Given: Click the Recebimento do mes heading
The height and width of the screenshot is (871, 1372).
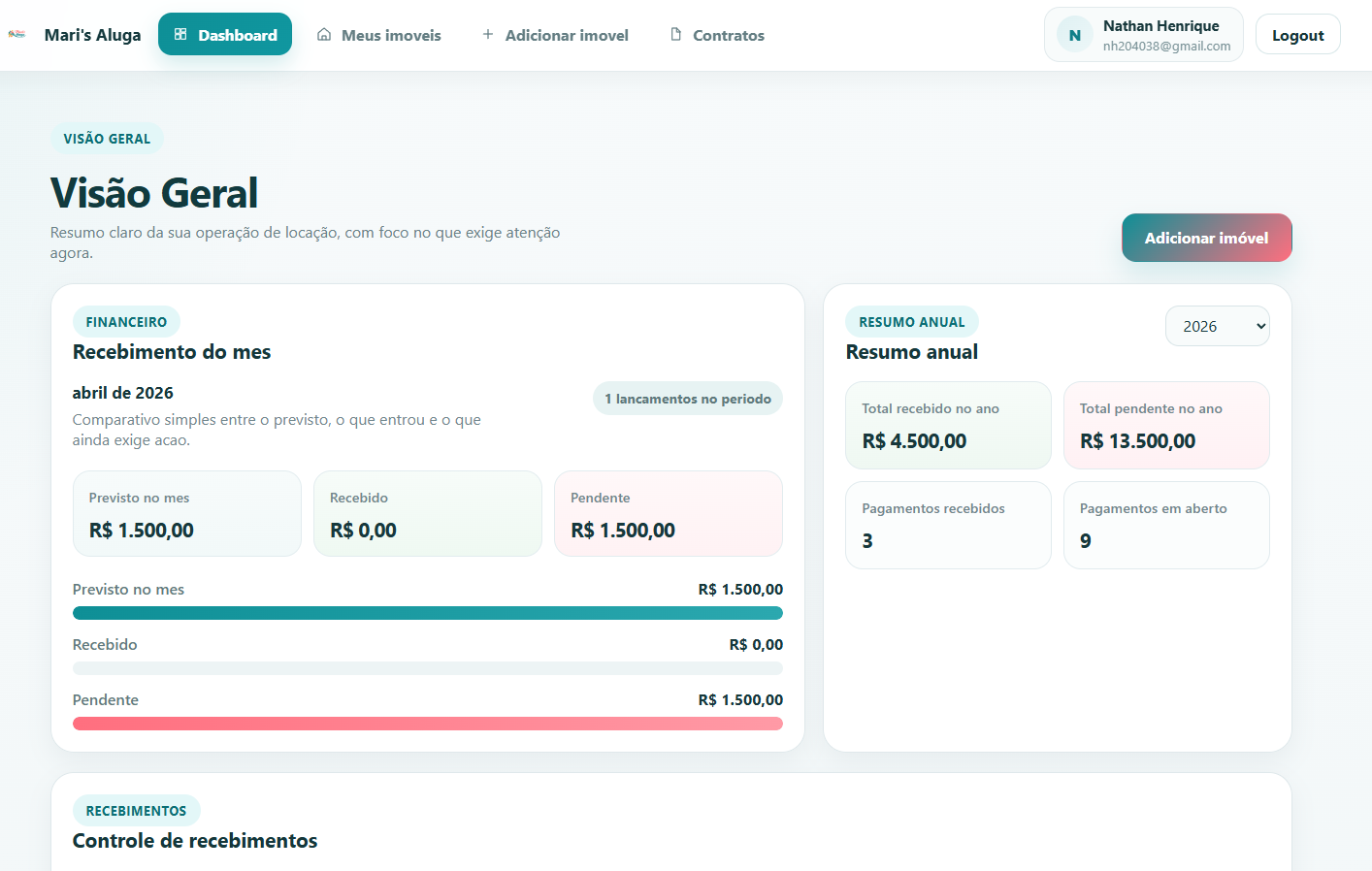Looking at the screenshot, I should (x=172, y=352).
